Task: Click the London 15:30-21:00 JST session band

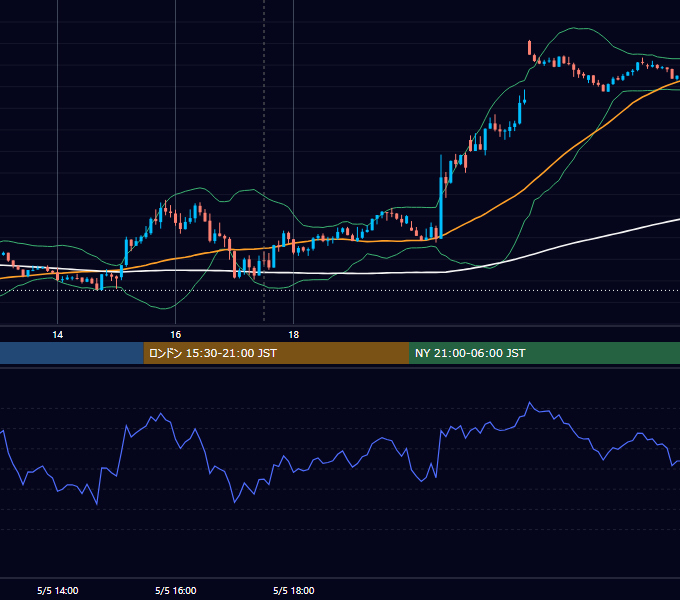Action: [x=276, y=353]
